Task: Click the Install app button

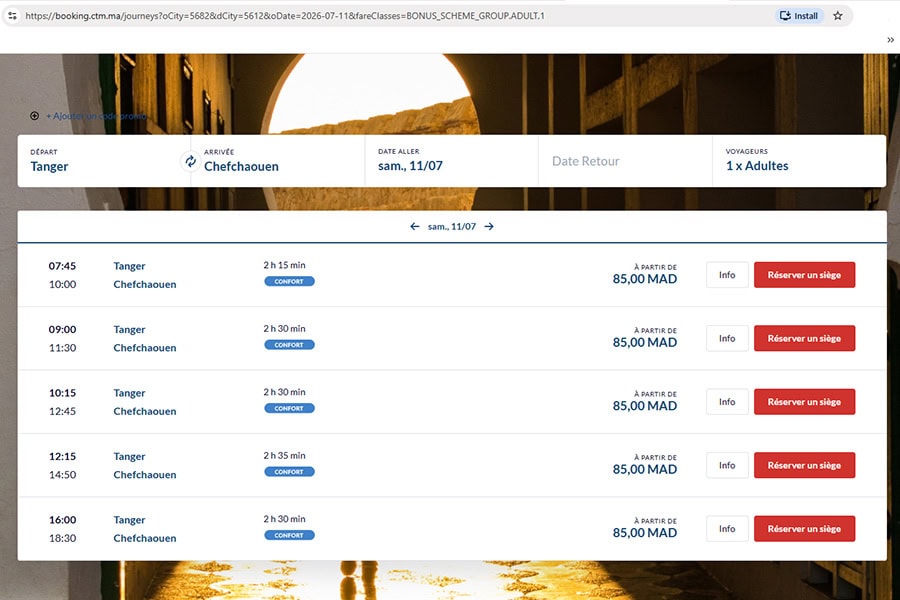Action: tap(799, 16)
